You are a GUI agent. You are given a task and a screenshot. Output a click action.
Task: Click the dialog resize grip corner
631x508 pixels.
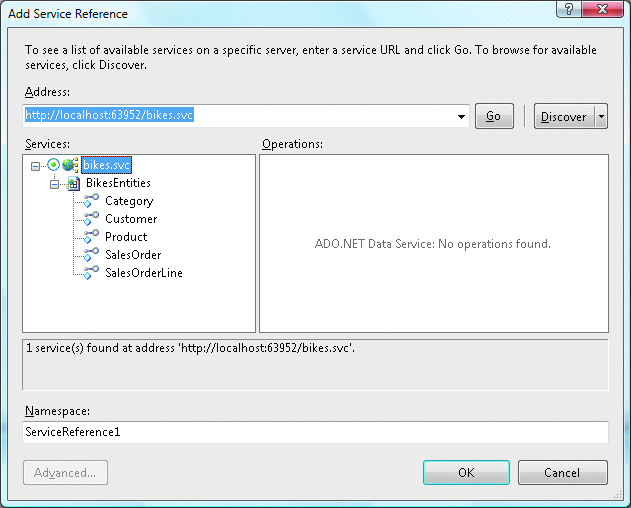(x=618, y=495)
